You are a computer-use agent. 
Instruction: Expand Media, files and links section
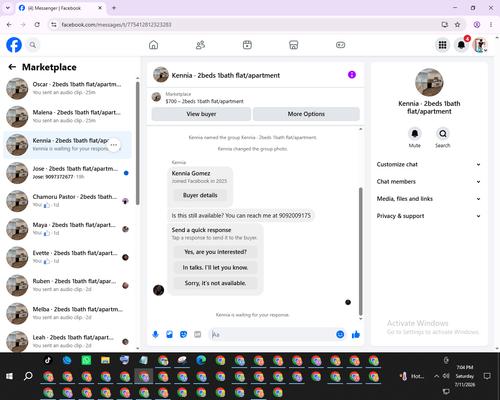429,199
